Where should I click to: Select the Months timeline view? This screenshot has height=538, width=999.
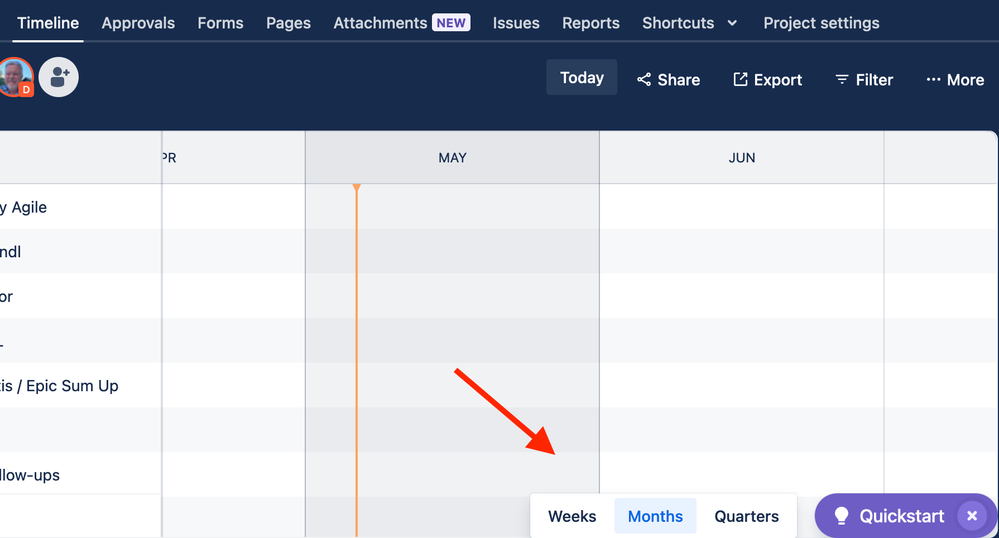655,516
